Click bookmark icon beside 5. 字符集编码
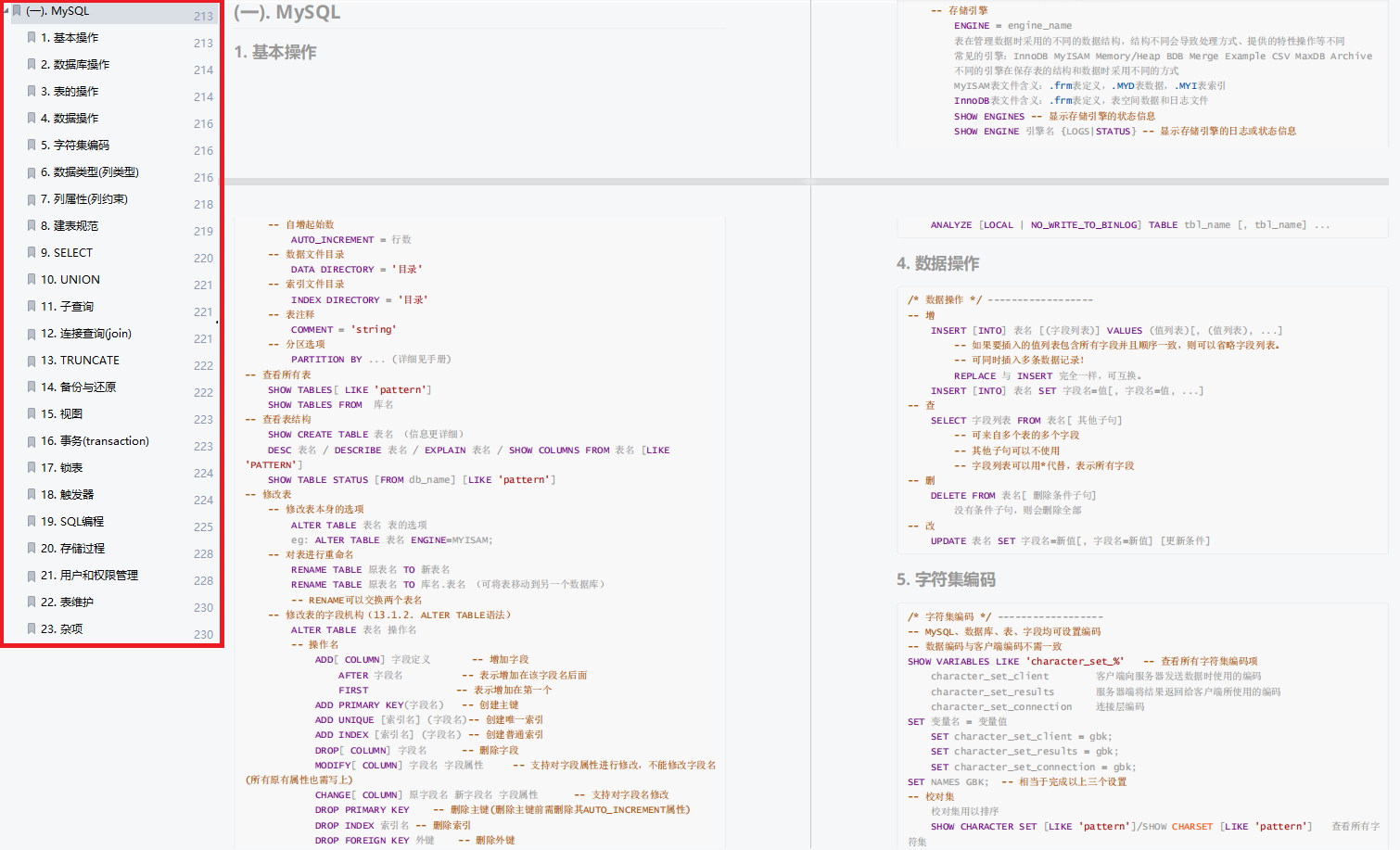 pos(32,146)
